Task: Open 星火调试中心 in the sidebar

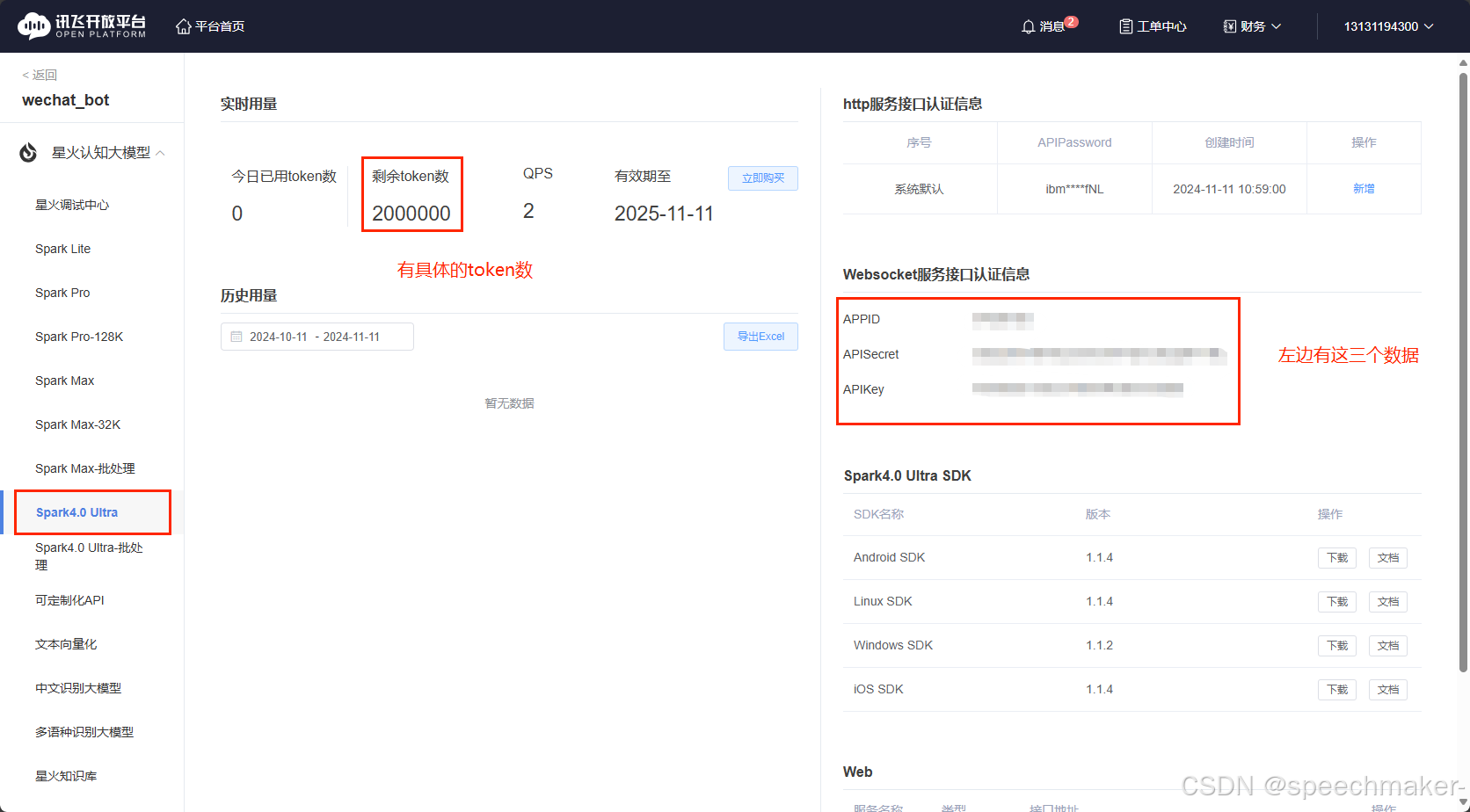Action: point(72,205)
